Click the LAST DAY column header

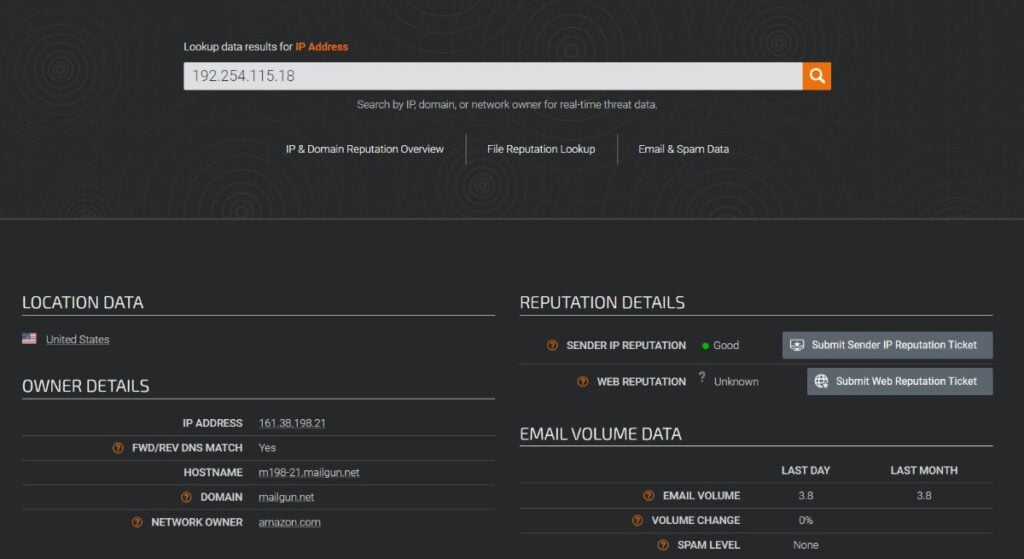(805, 470)
